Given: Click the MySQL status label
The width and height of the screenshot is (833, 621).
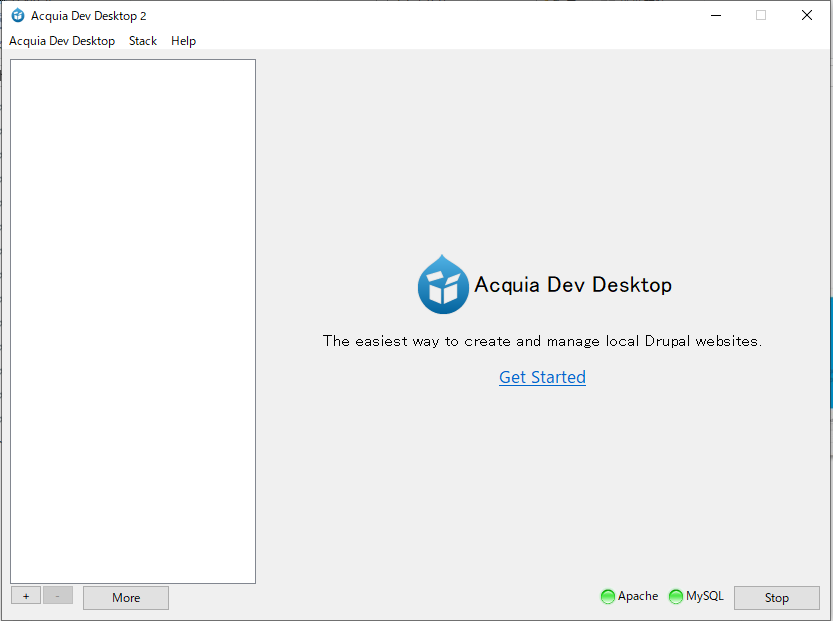Looking at the screenshot, I should click(x=705, y=596).
